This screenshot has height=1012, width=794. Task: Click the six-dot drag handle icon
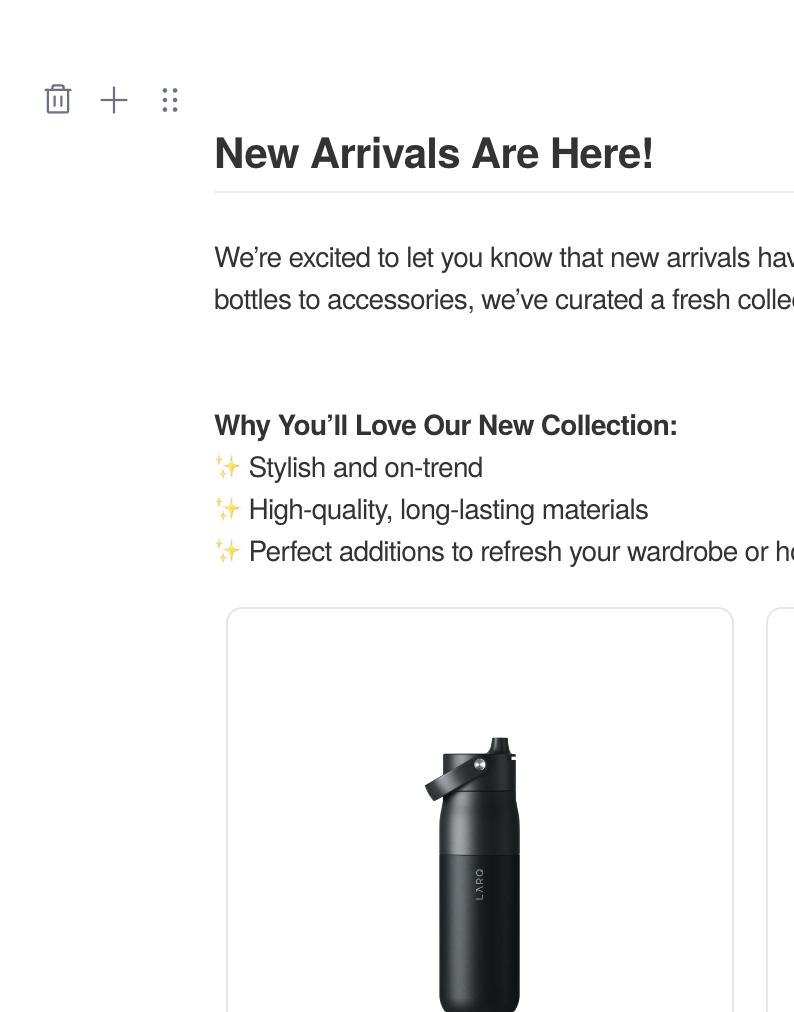click(x=170, y=100)
